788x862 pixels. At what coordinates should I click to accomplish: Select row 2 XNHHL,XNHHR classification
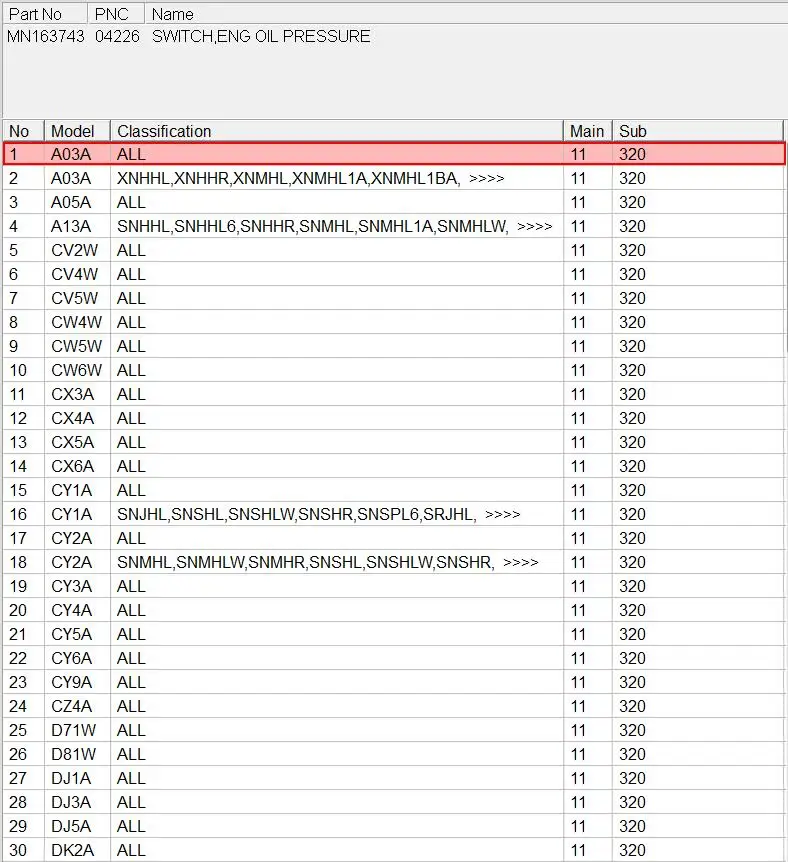[288, 178]
